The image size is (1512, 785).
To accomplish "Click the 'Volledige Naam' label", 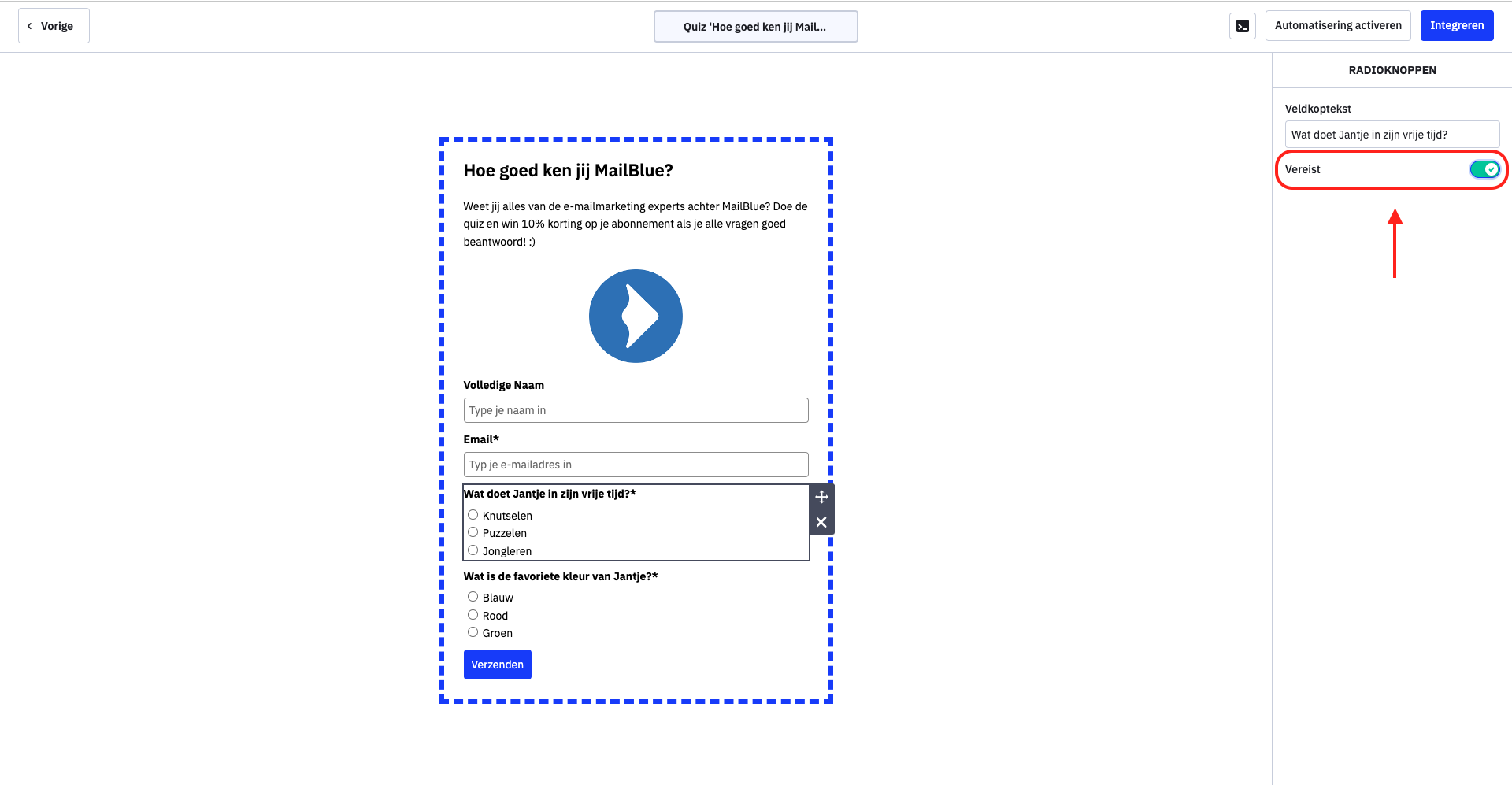I will pos(504,385).
